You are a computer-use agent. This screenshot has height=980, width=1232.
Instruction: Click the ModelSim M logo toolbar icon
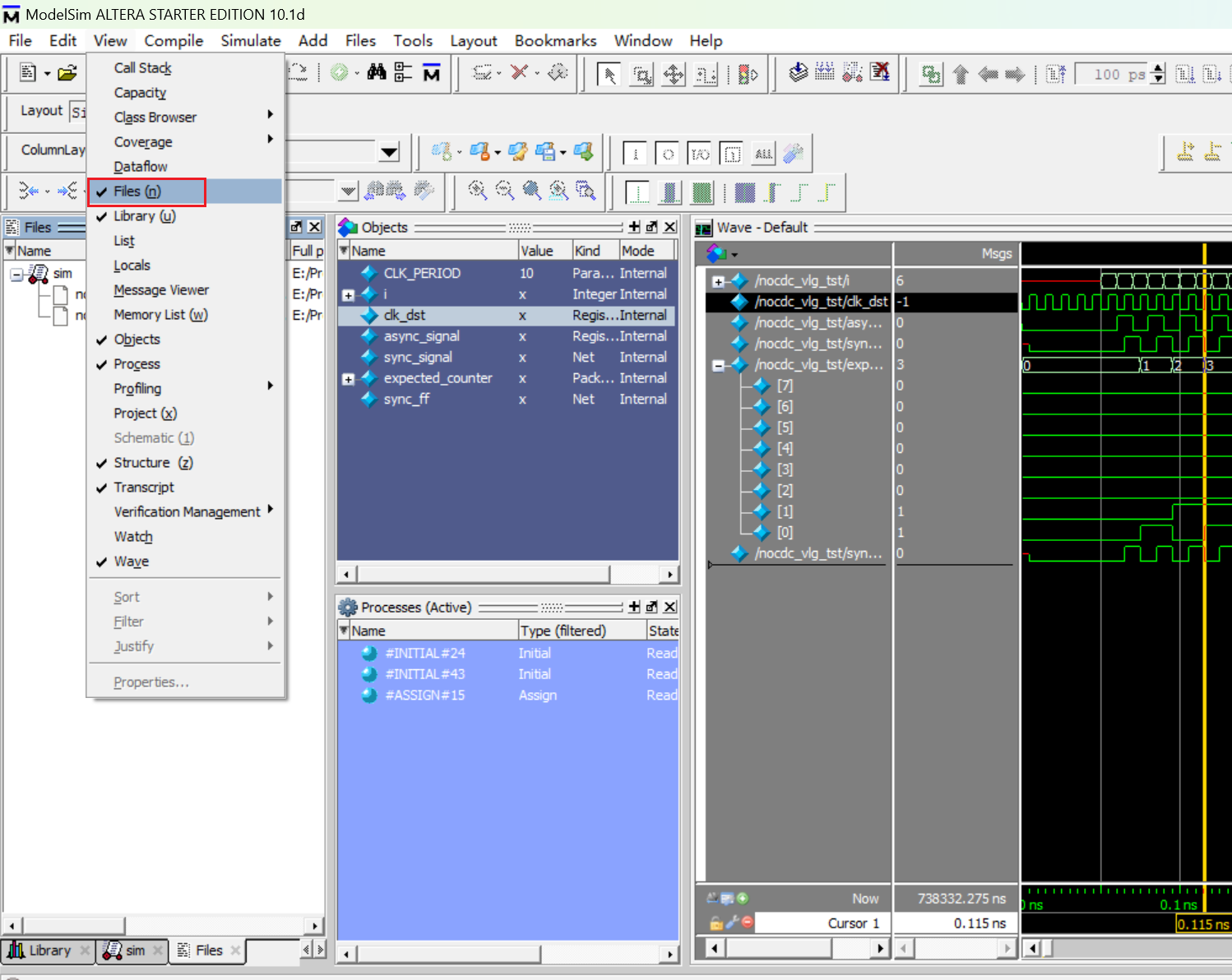[x=431, y=73]
